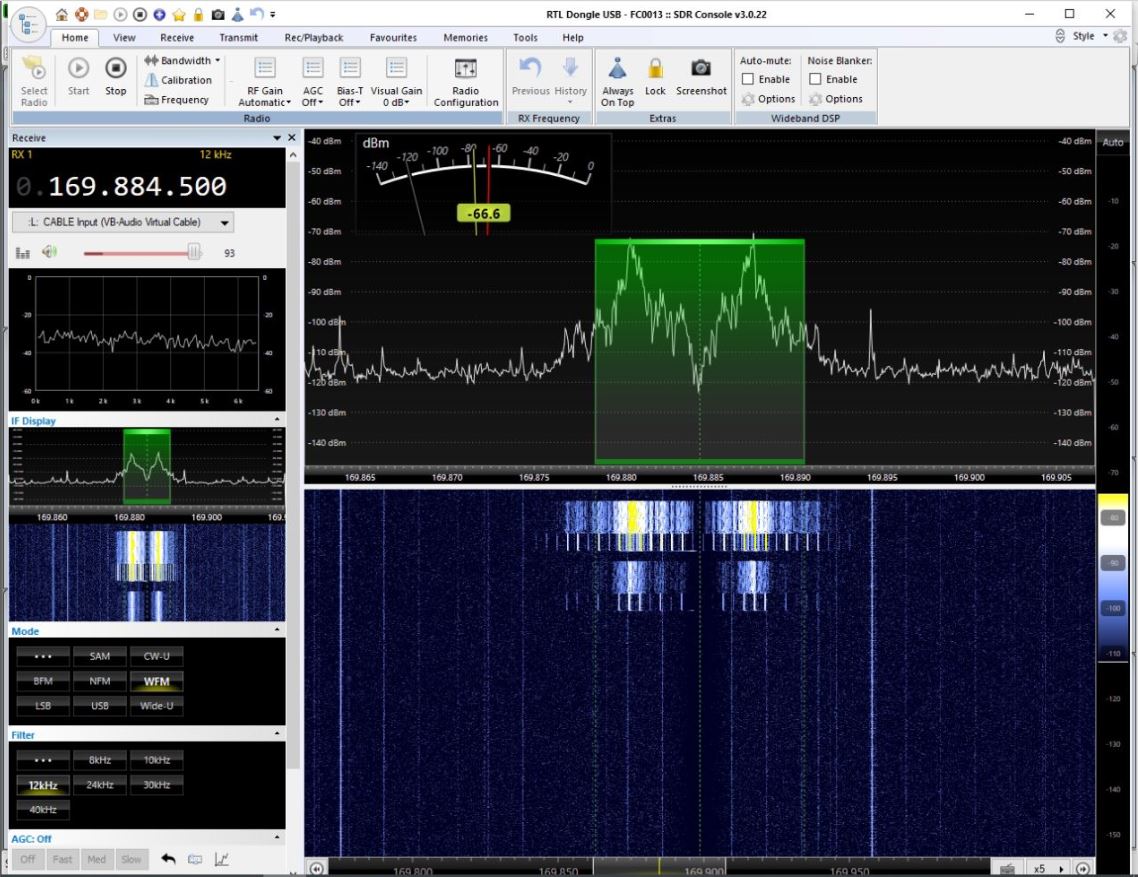Image resolution: width=1138 pixels, height=877 pixels.
Task: Select NFM mode
Action: (x=99, y=681)
